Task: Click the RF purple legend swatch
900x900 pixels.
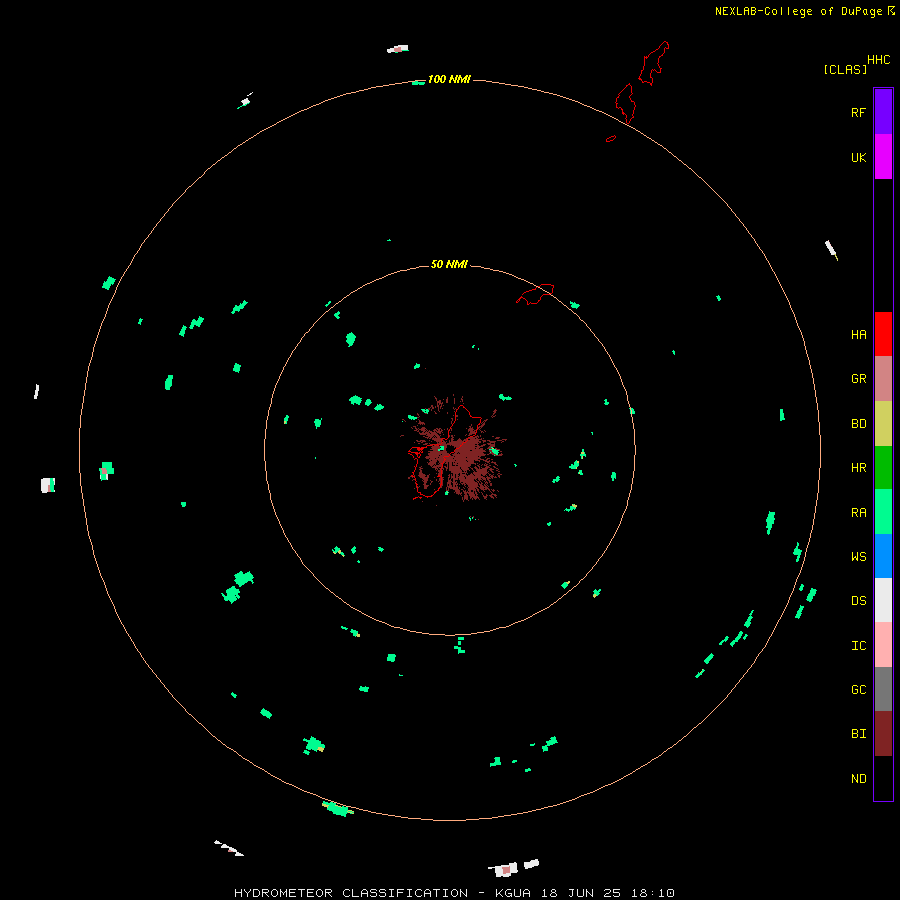Action: (x=883, y=112)
